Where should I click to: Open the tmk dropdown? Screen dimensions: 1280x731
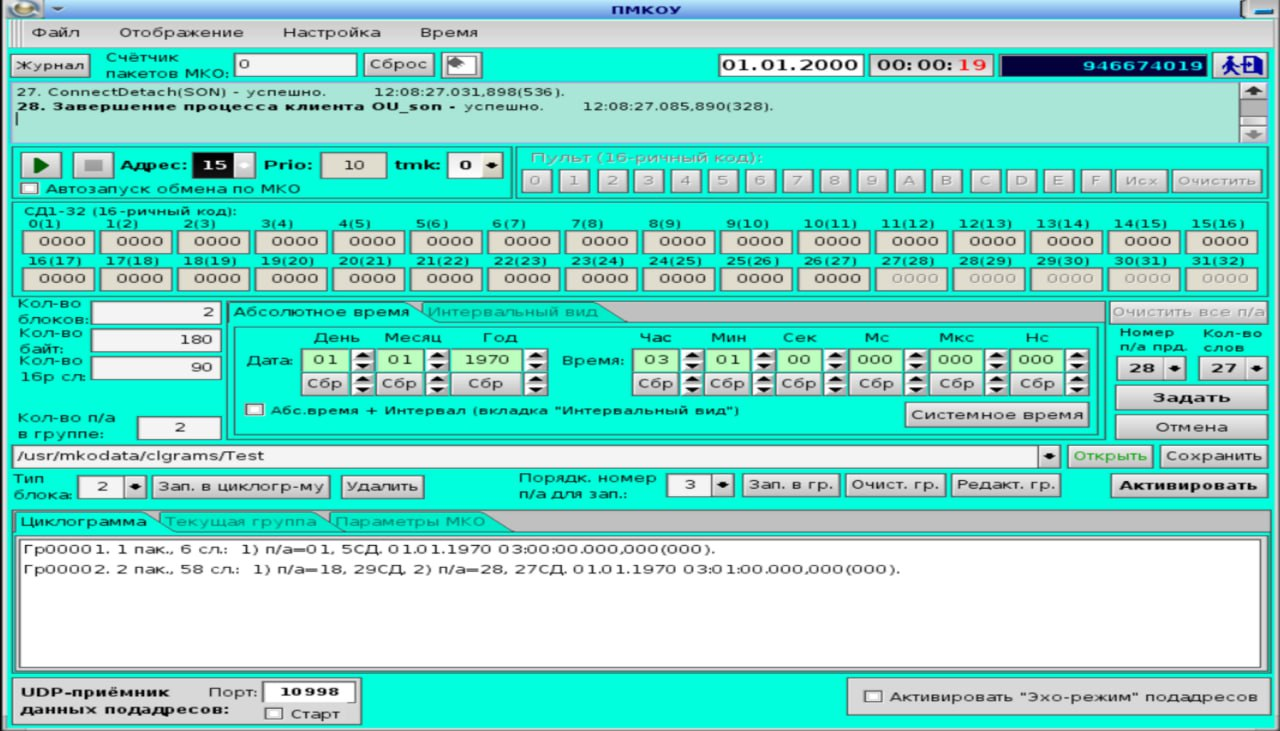coord(491,166)
